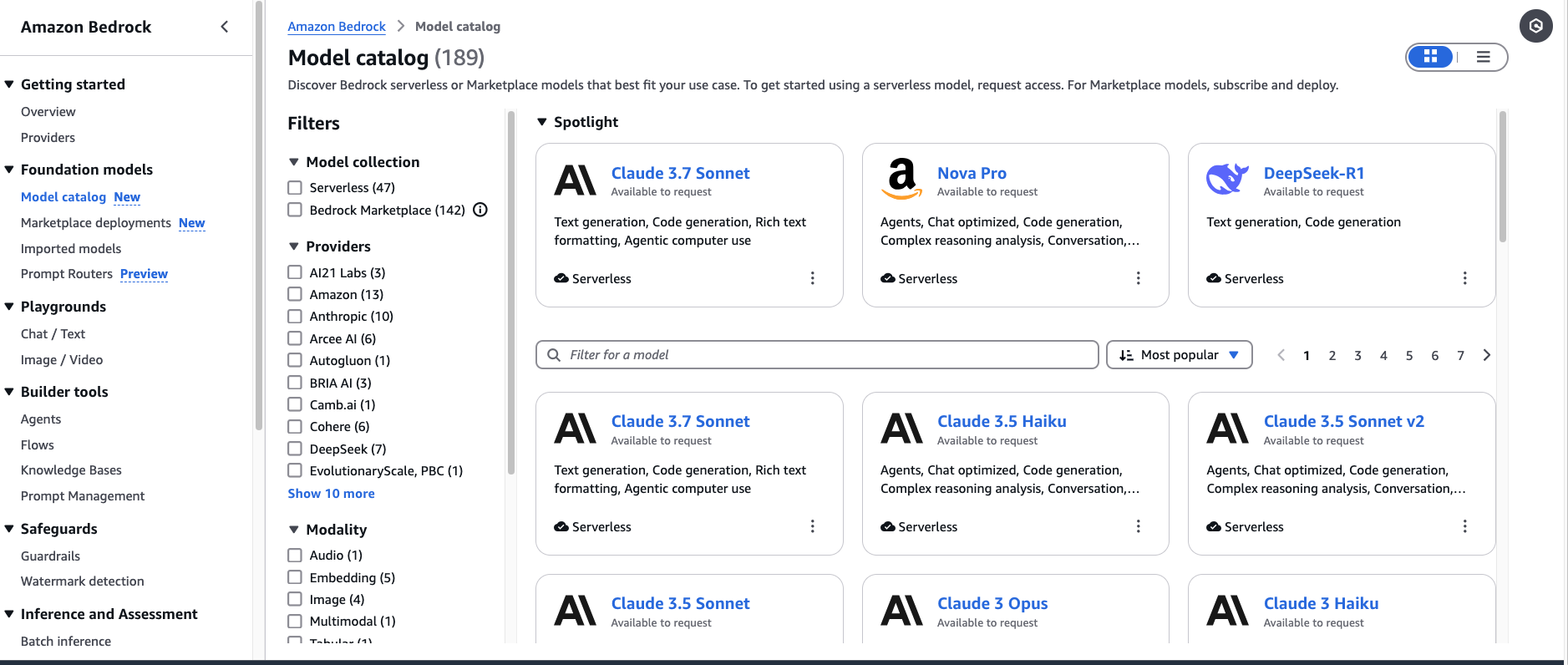Click the Amazon logo on Nova Pro
This screenshot has width=1568, height=665.
pos(901,179)
